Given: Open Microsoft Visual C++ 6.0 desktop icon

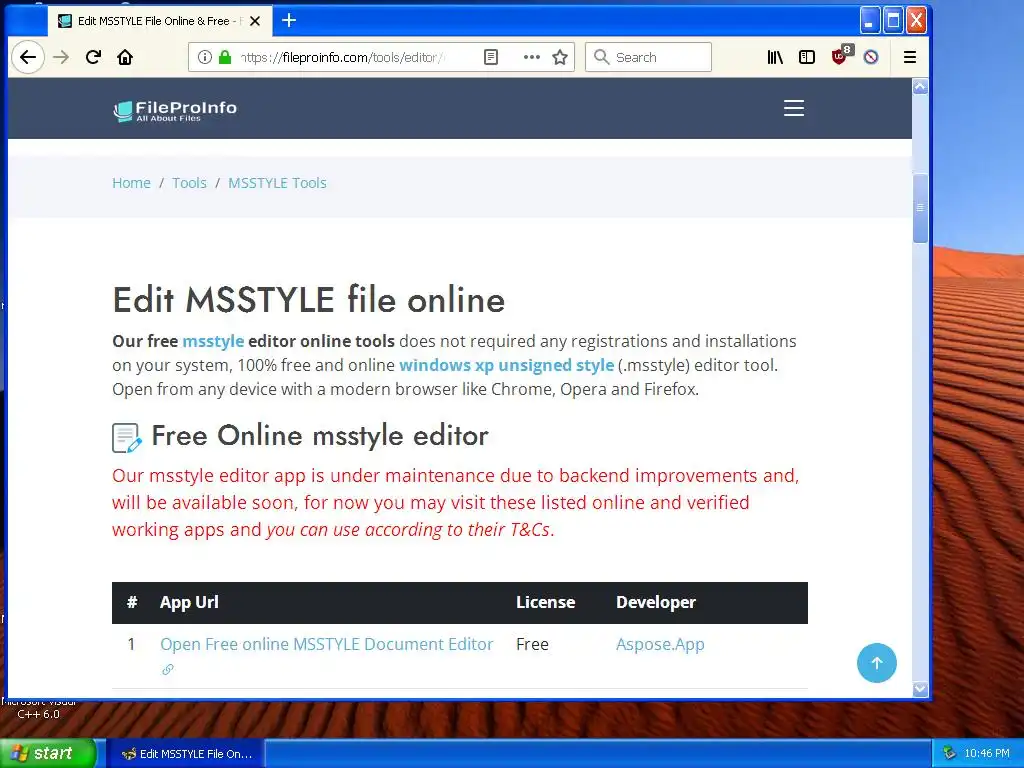Looking at the screenshot, I should 37,709.
